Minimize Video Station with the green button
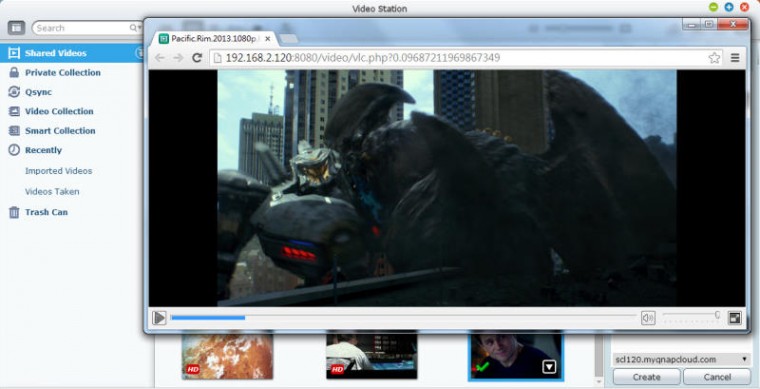 (x=713, y=7)
